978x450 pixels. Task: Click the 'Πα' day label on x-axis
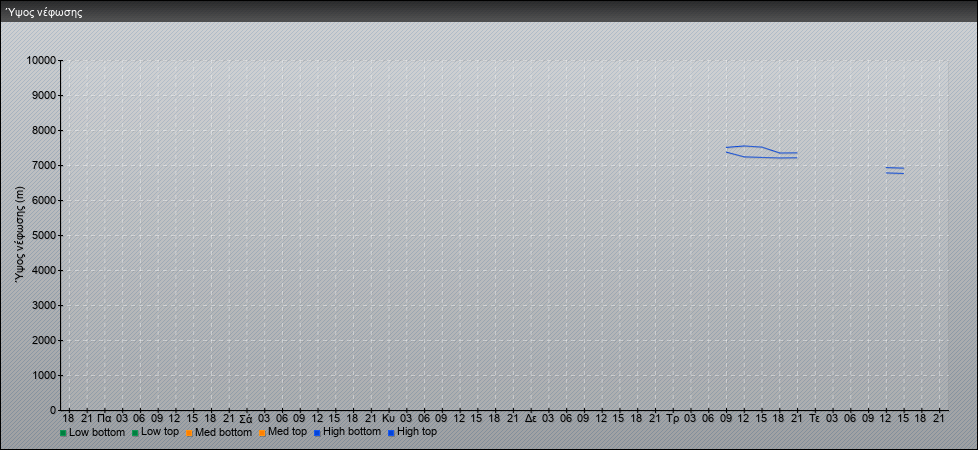pyautogui.click(x=104, y=418)
